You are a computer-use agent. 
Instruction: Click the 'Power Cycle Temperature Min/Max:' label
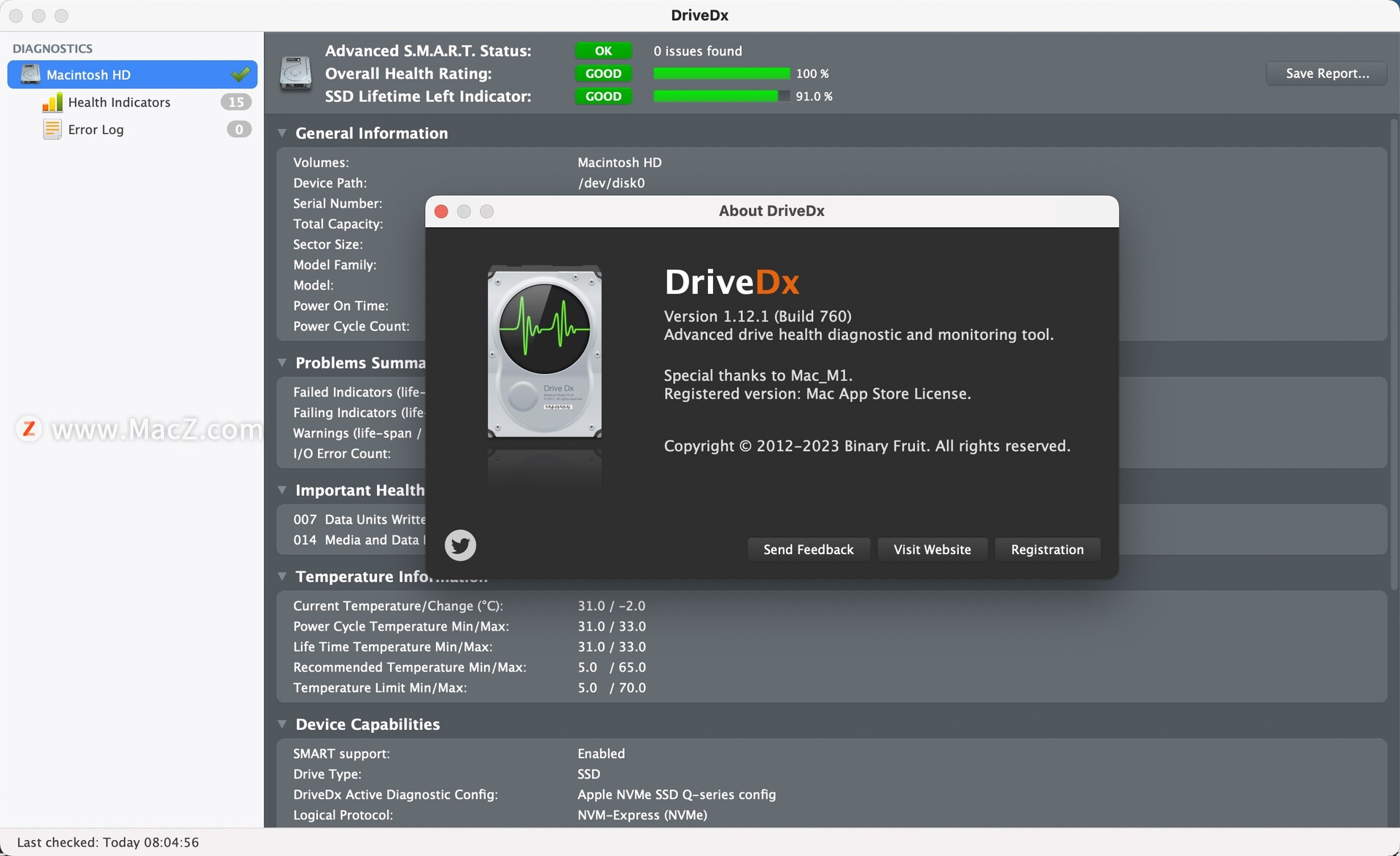401,626
